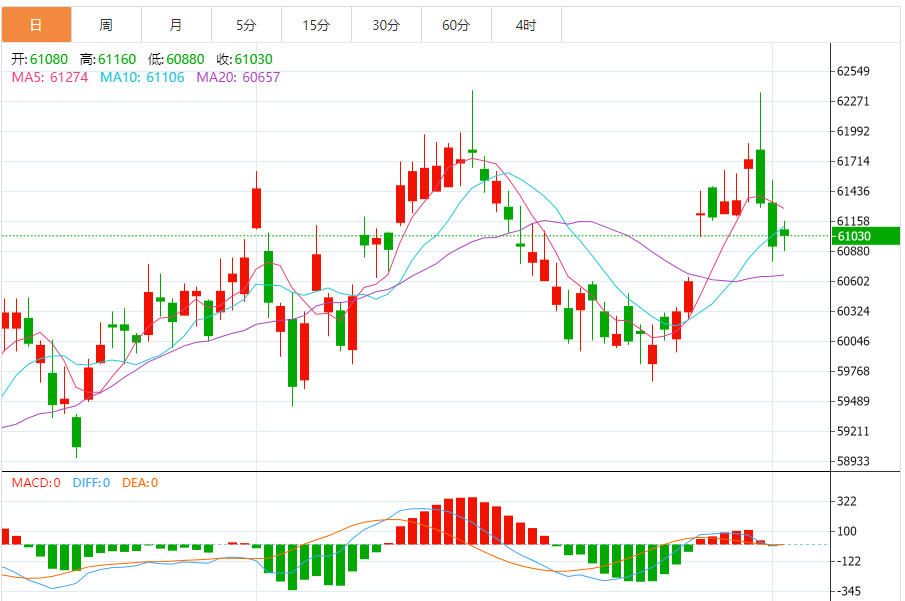Switch to the 周 weekly tab
Image resolution: width=905 pixels, height=601 pixels.
106,25
